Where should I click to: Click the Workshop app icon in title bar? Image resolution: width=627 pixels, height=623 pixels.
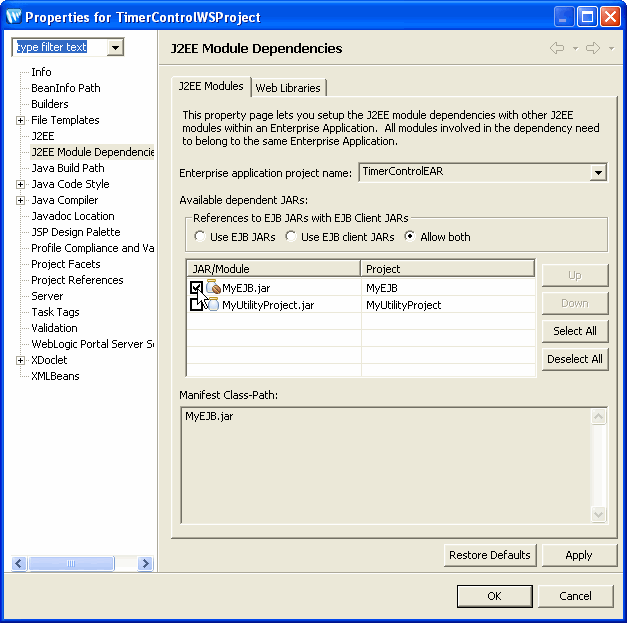(14, 17)
